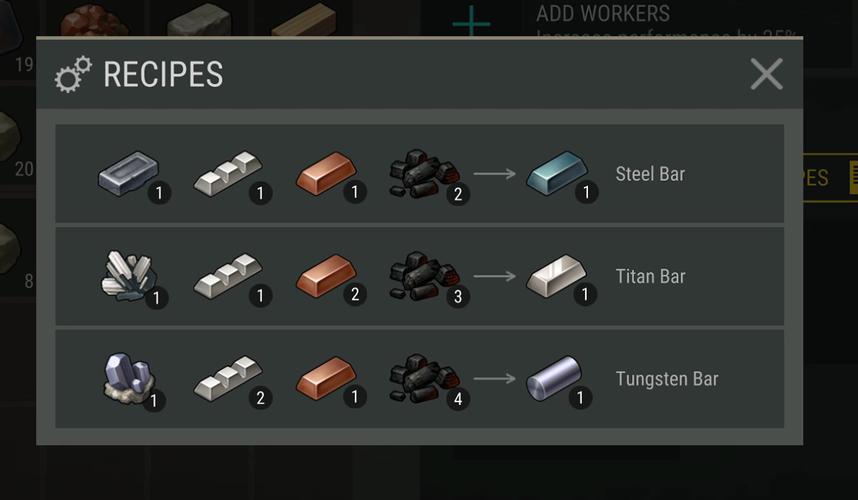Select the Steel Bar recipe label
The height and width of the screenshot is (500, 858).
[650, 174]
